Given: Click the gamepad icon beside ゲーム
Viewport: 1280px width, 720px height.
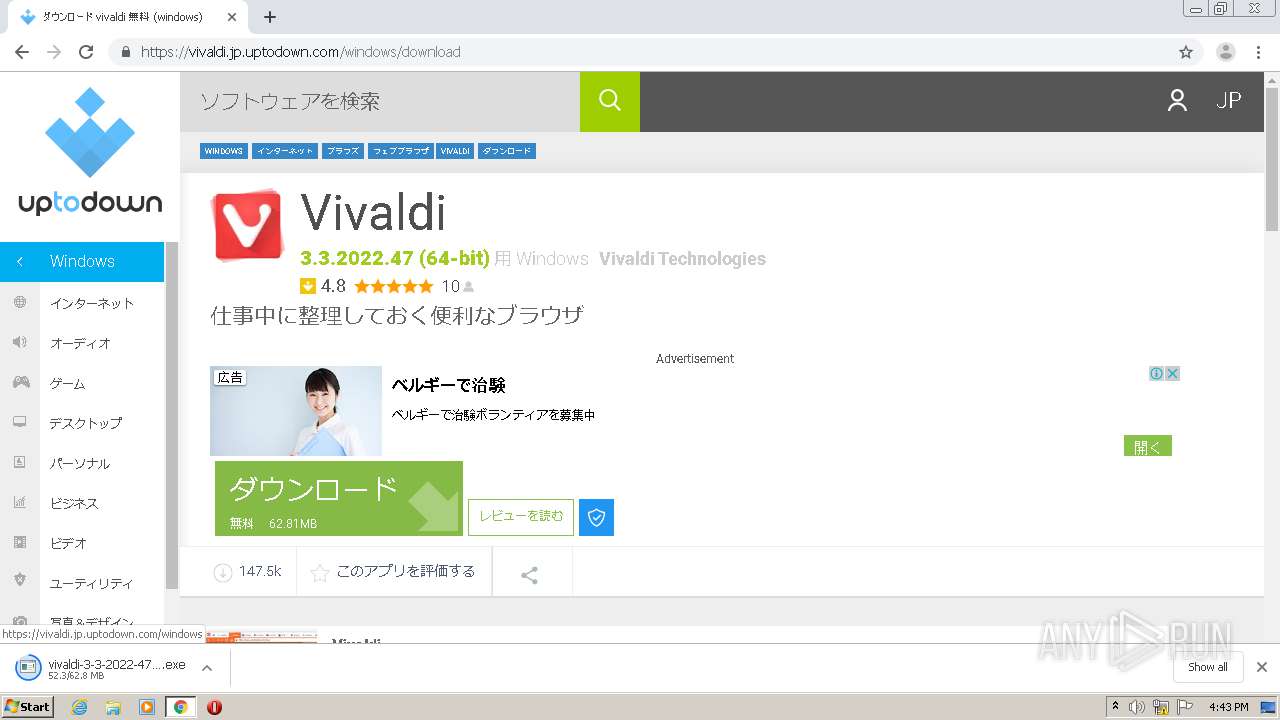Looking at the screenshot, I should pyautogui.click(x=20, y=382).
